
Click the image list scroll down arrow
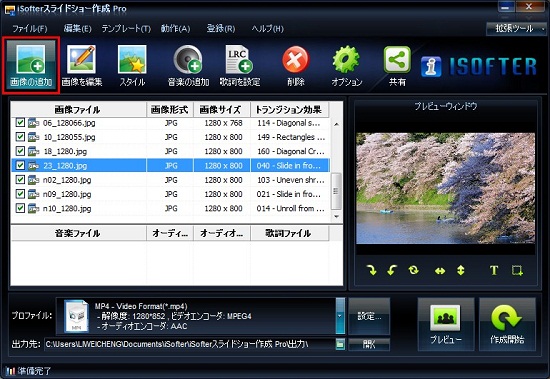tap(336, 217)
